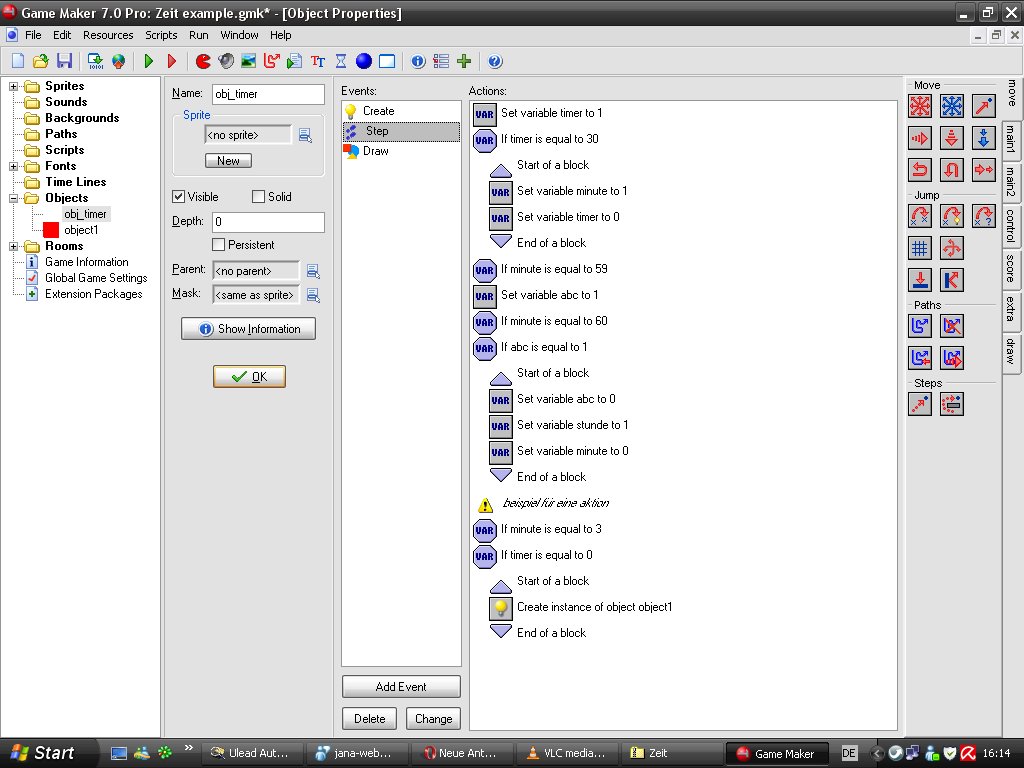Screen dimensions: 1024x768
Task: Run in debug mode with red arrow
Action: tap(172, 61)
